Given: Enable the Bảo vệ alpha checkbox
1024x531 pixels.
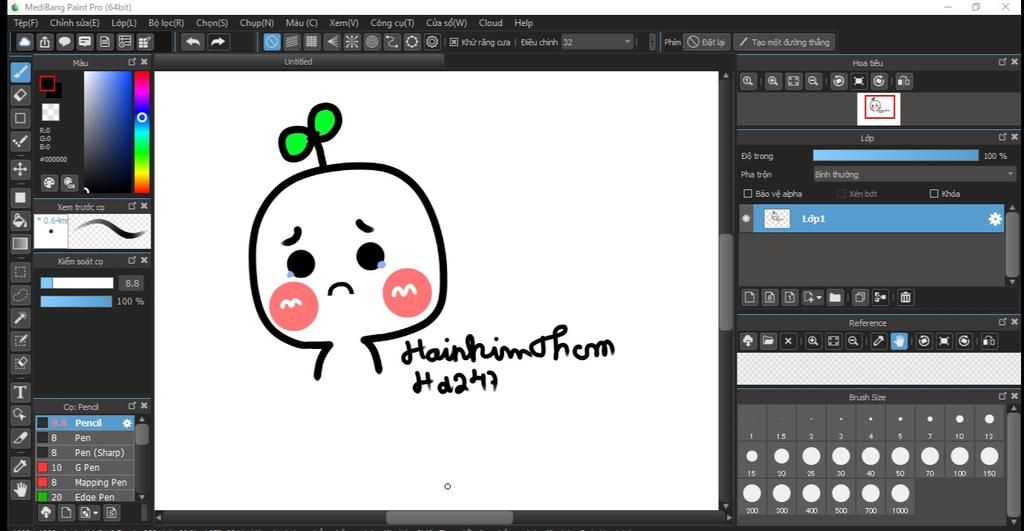Looking at the screenshot, I should point(748,194).
